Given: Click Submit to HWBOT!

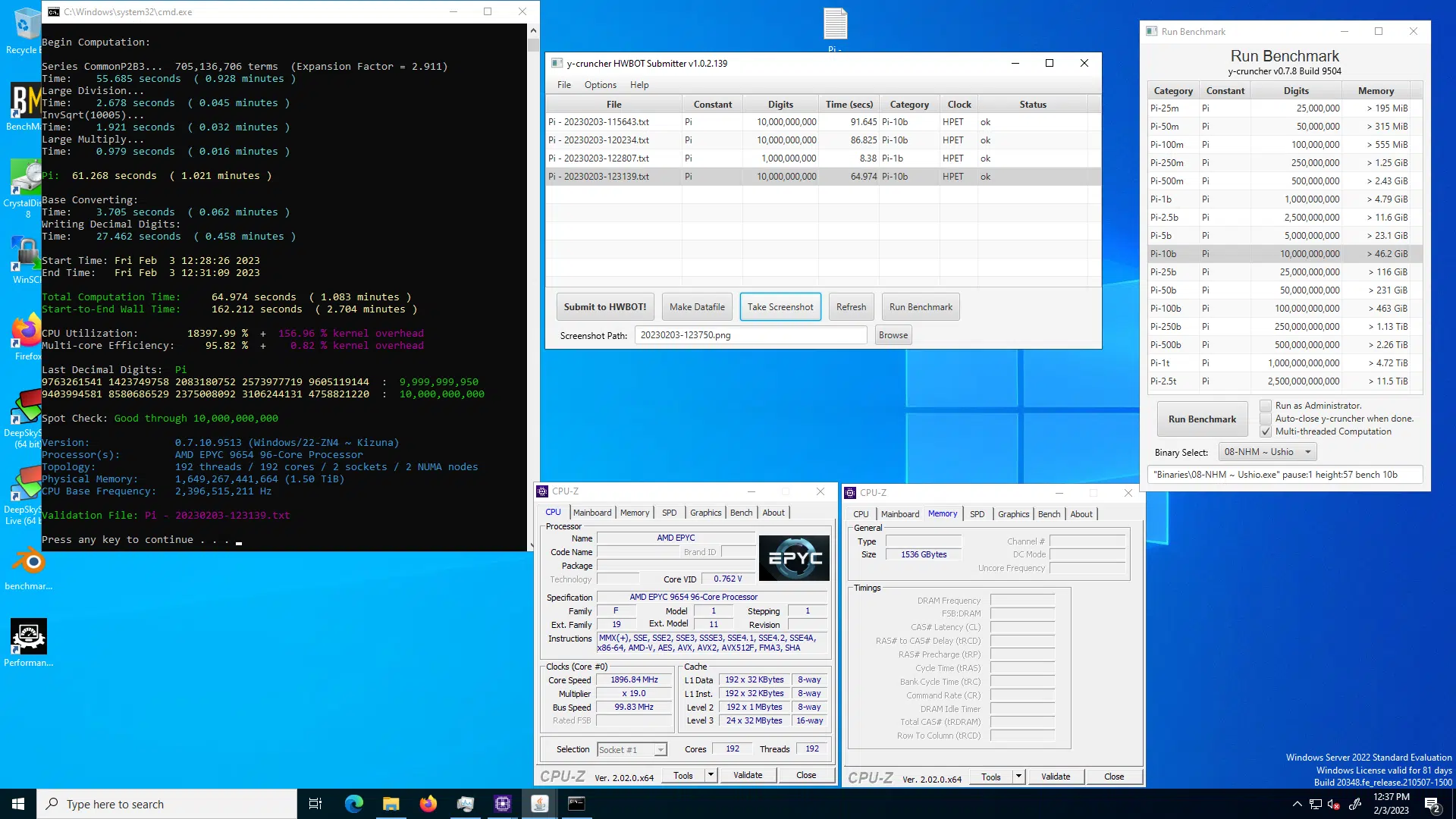Looking at the screenshot, I should click(604, 306).
